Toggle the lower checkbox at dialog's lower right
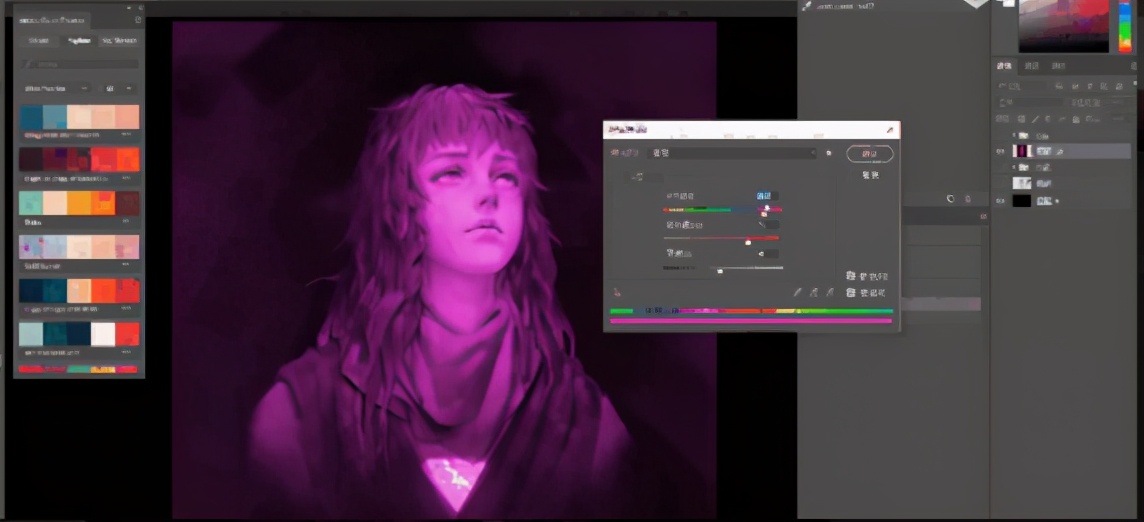 point(851,293)
